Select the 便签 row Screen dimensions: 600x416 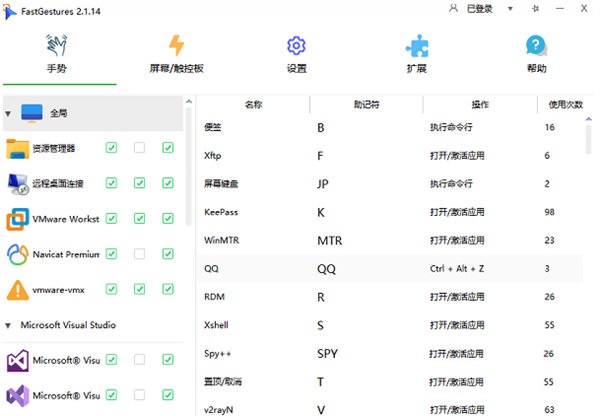390,127
